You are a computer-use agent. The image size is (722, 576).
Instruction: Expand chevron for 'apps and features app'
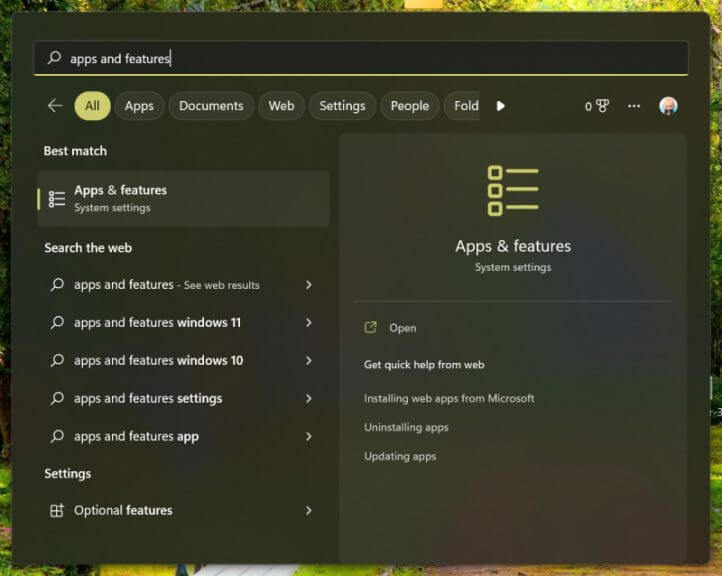pyautogui.click(x=309, y=436)
